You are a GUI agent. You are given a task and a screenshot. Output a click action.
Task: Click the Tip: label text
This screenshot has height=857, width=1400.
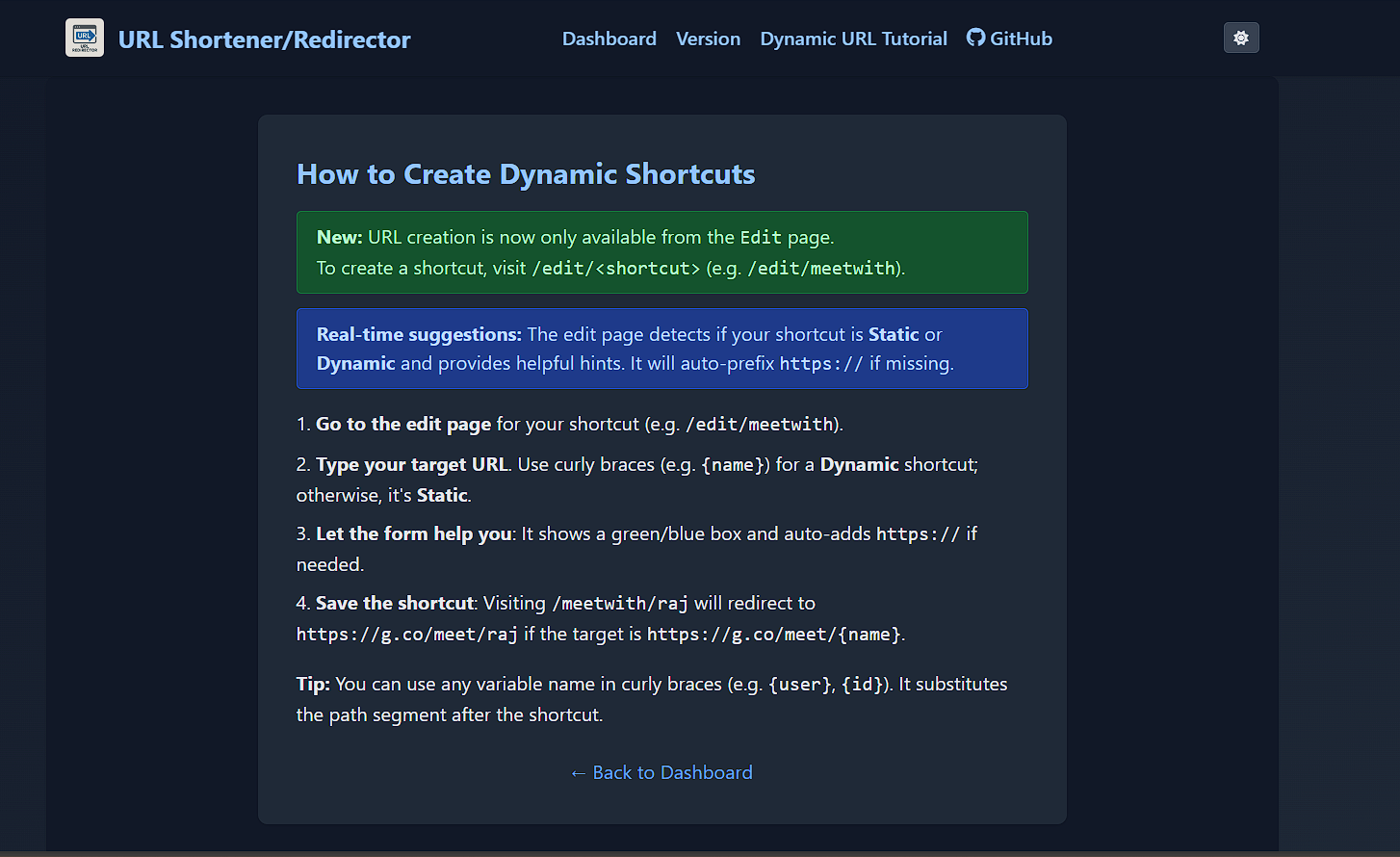(x=313, y=684)
